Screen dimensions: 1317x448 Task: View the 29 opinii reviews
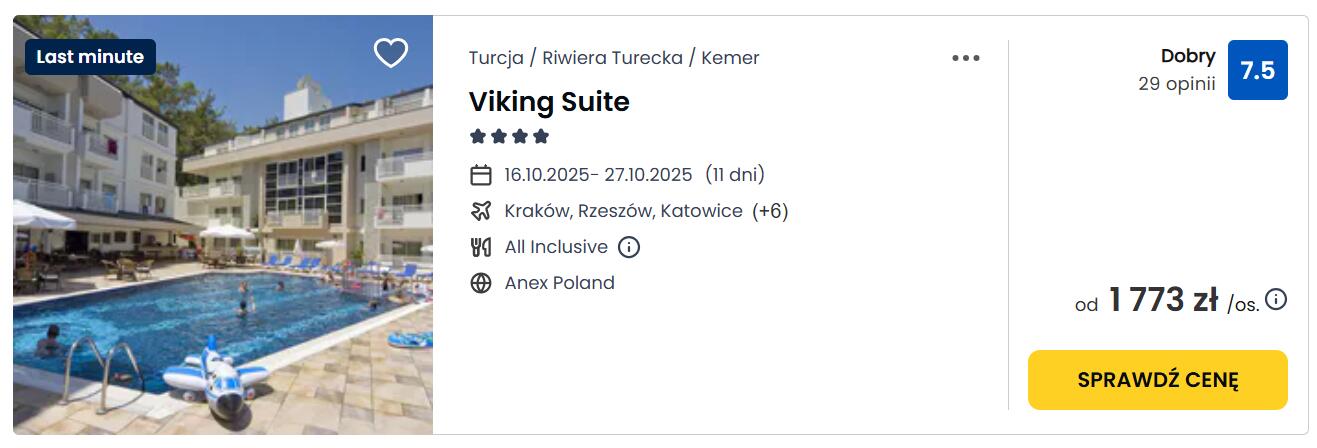coord(1176,84)
